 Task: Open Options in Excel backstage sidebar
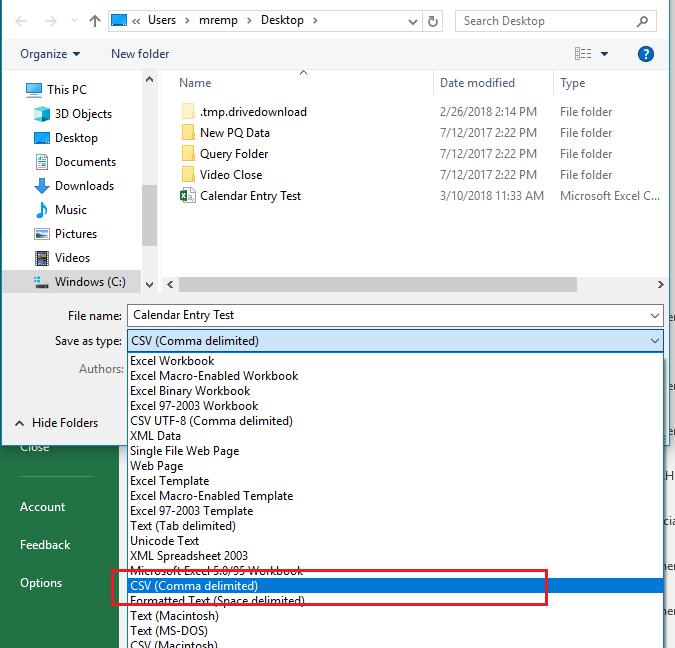(41, 583)
